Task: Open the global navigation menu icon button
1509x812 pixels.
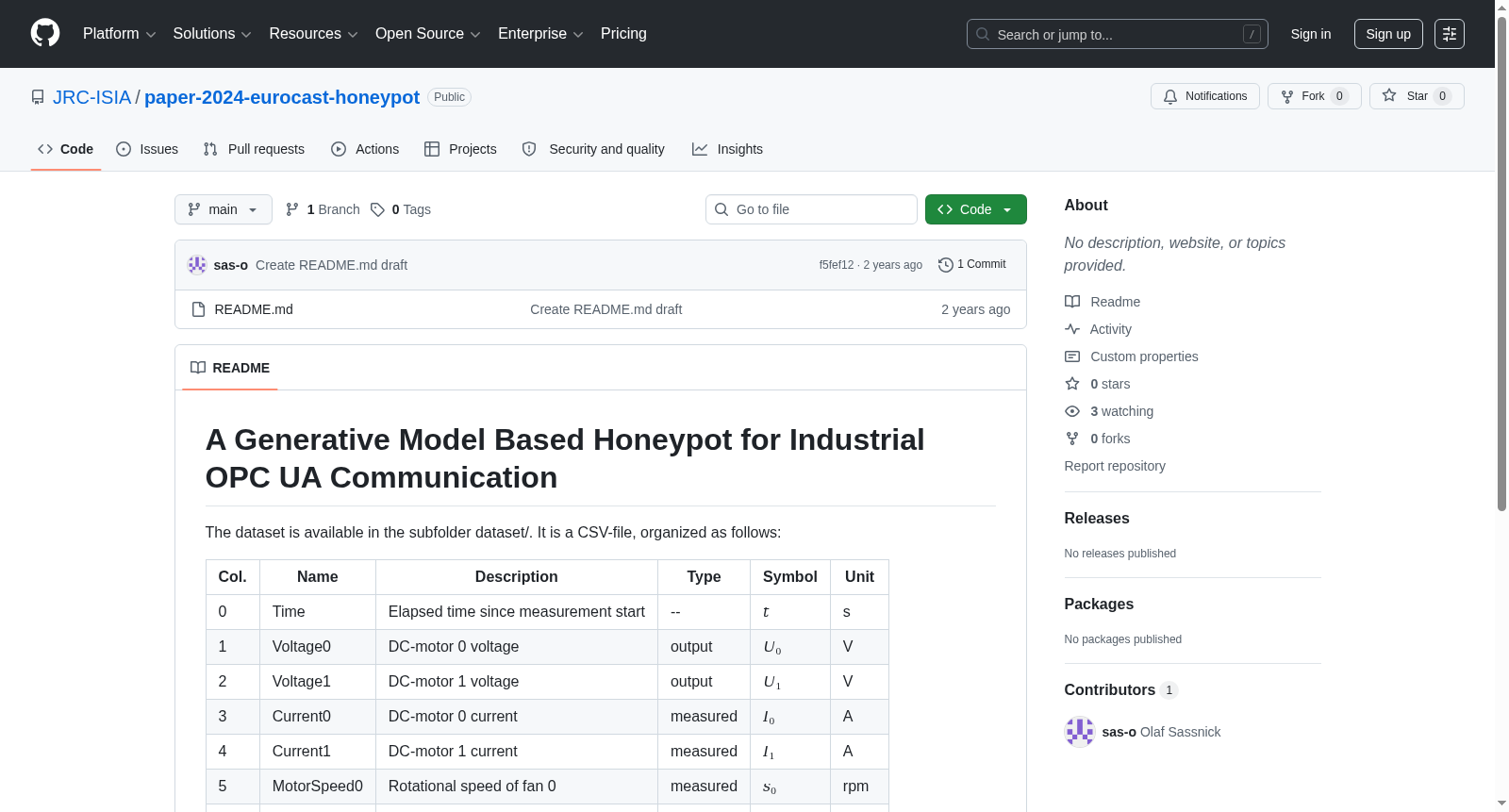Action: pyautogui.click(x=1449, y=34)
